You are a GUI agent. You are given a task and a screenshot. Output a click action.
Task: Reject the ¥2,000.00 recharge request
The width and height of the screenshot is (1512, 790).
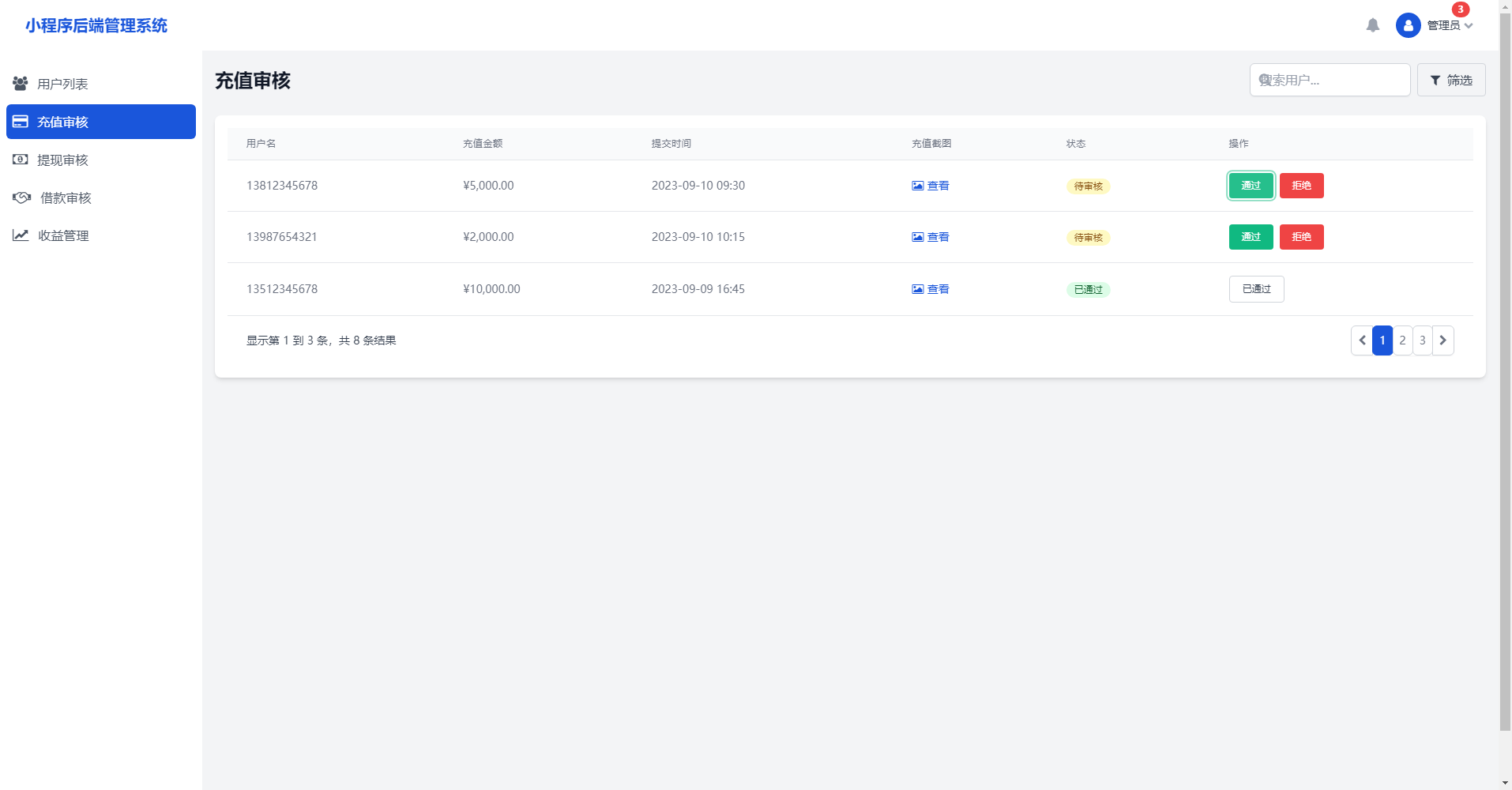1301,237
